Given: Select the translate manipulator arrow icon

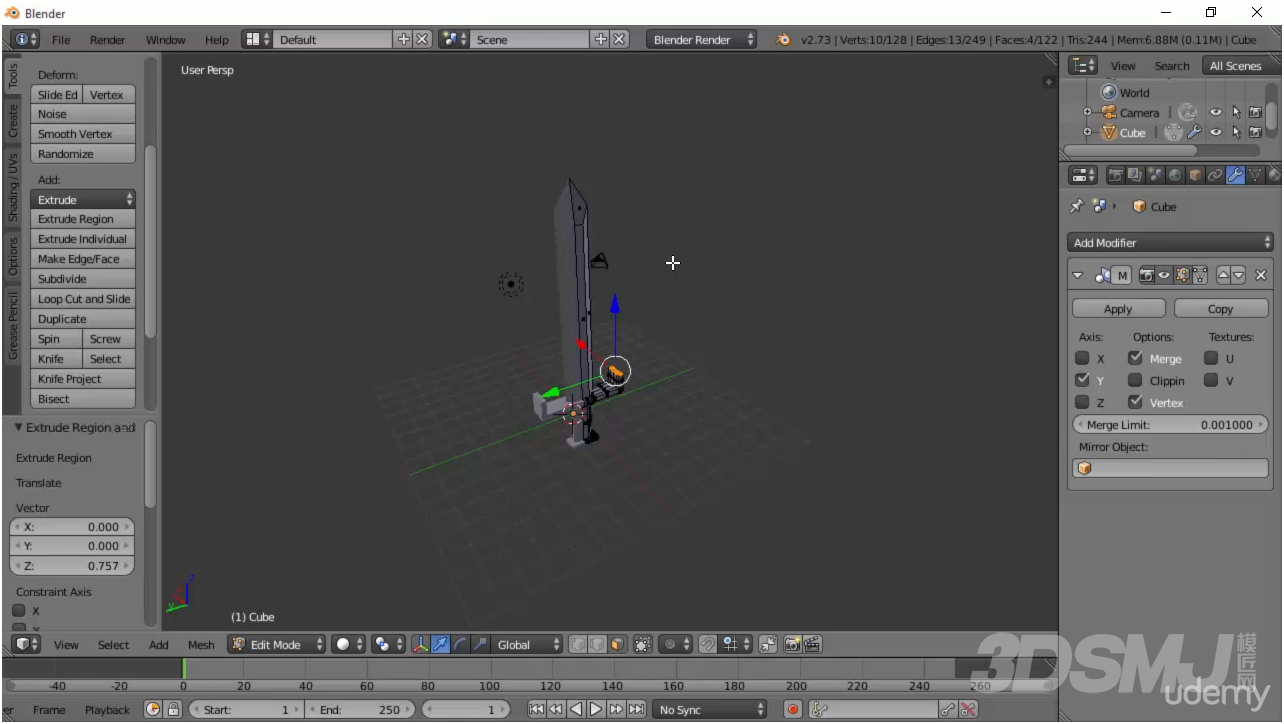Looking at the screenshot, I should pyautogui.click(x=441, y=644).
